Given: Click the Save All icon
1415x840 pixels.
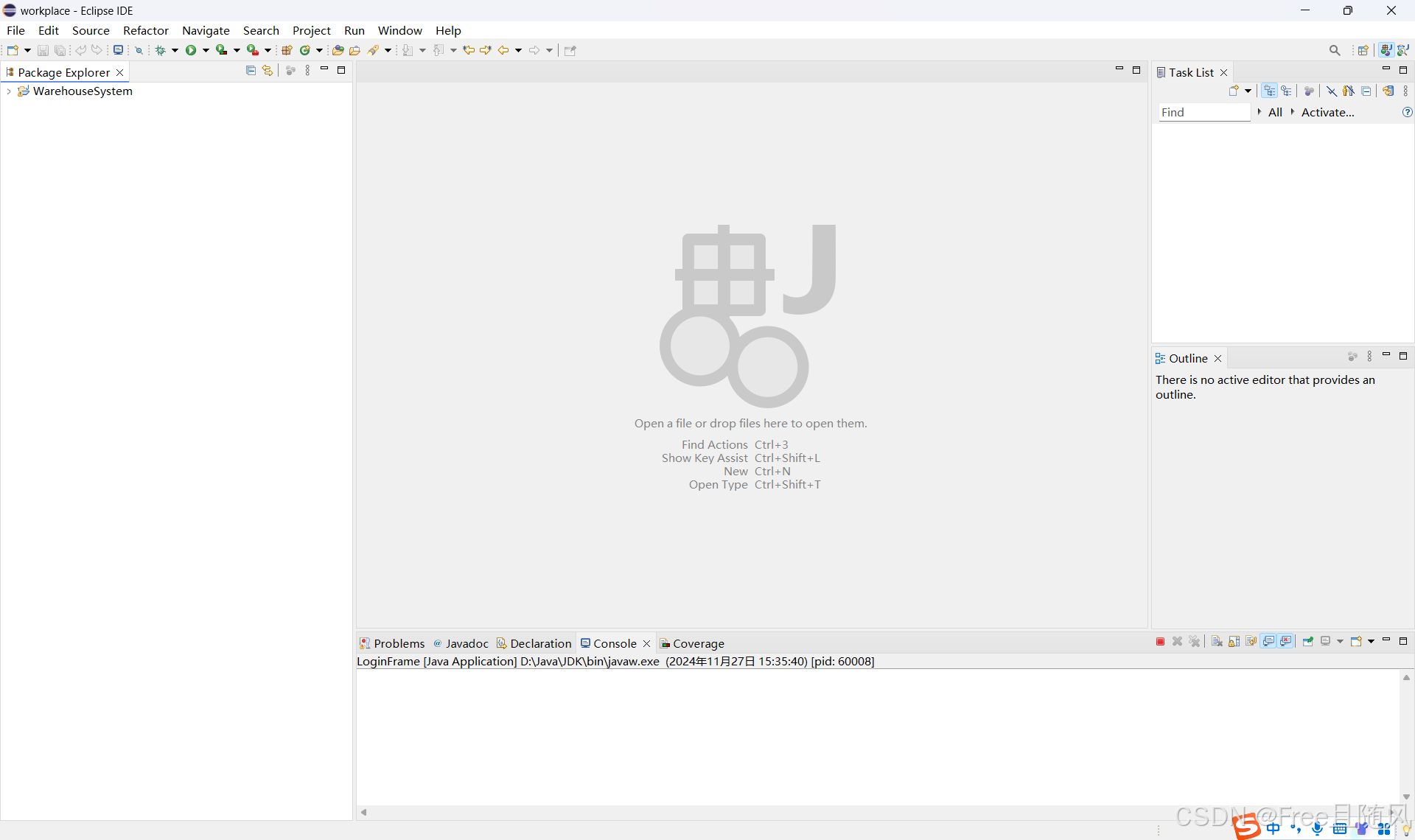Looking at the screenshot, I should [x=60, y=50].
